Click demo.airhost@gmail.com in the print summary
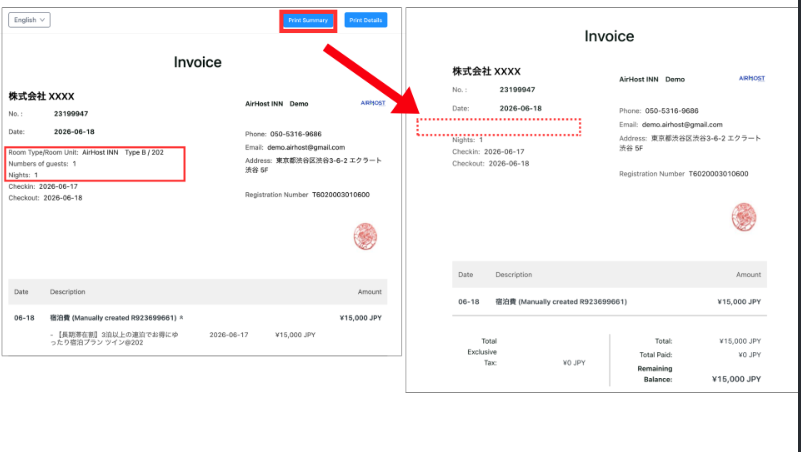Image resolution: width=801 pixels, height=452 pixels. pos(682,125)
